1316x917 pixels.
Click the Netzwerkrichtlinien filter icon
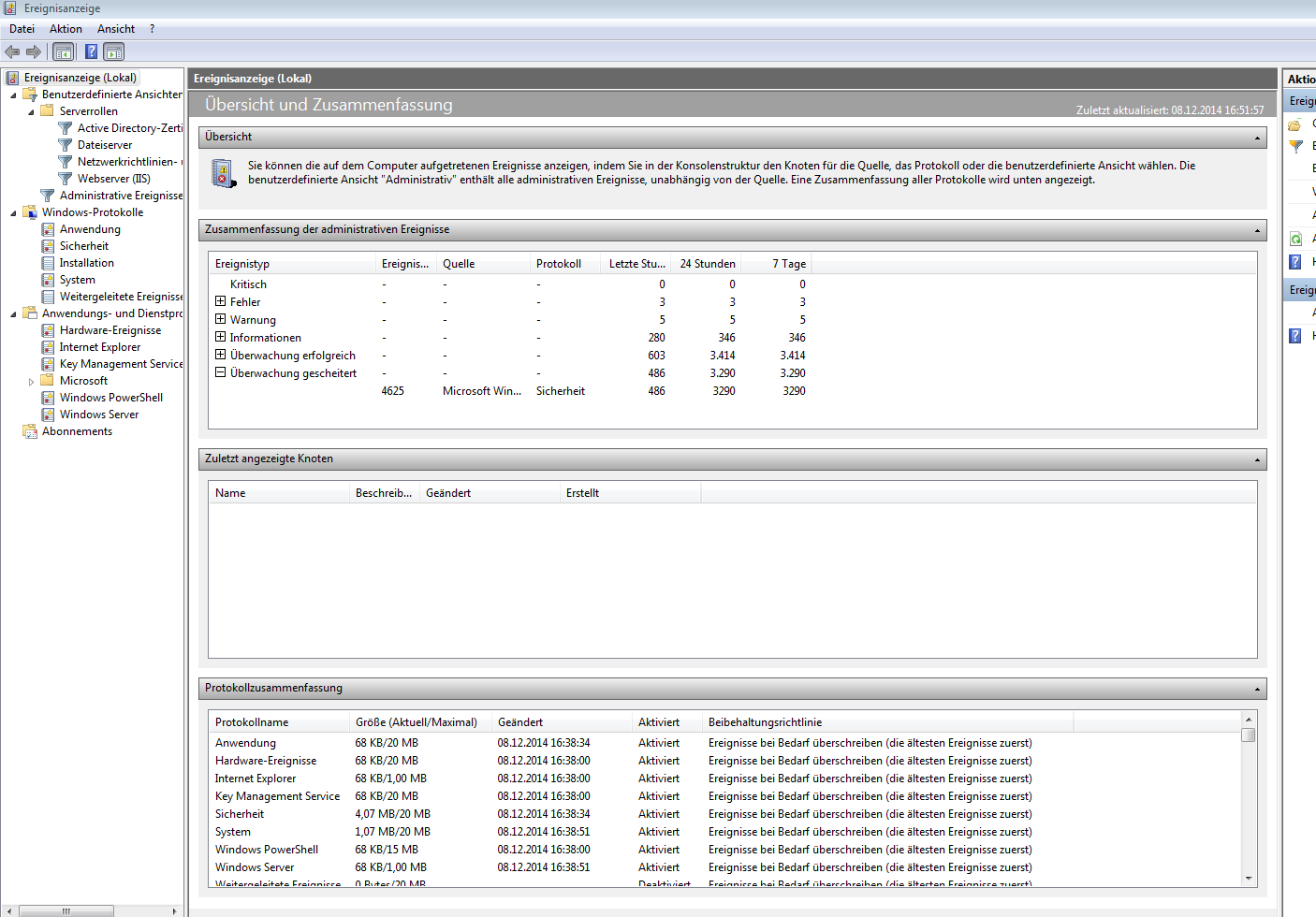click(66, 162)
